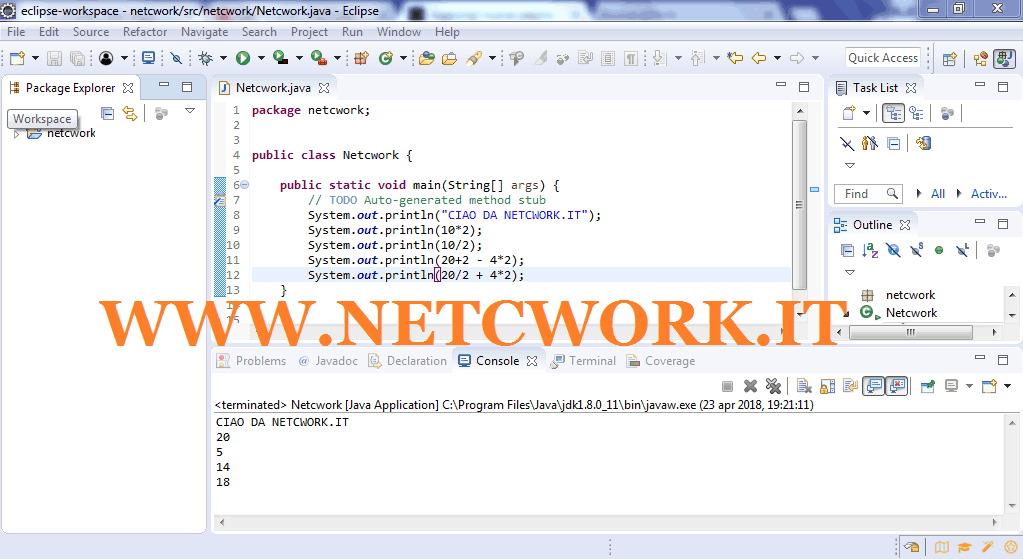Viewport: 1023px width, 559px height.
Task: Click the Skip All Breakpoints icon
Action: coord(176,58)
